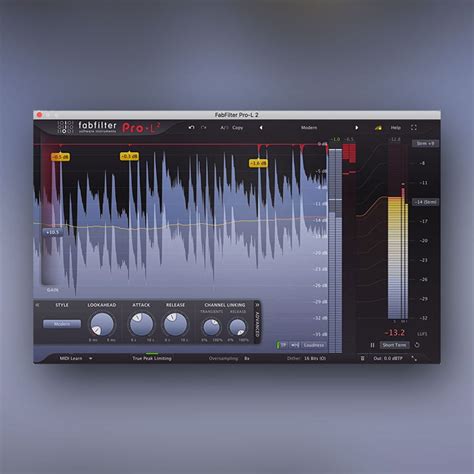Click the Lookahead knob
This screenshot has width=474, height=474.
click(x=102, y=324)
